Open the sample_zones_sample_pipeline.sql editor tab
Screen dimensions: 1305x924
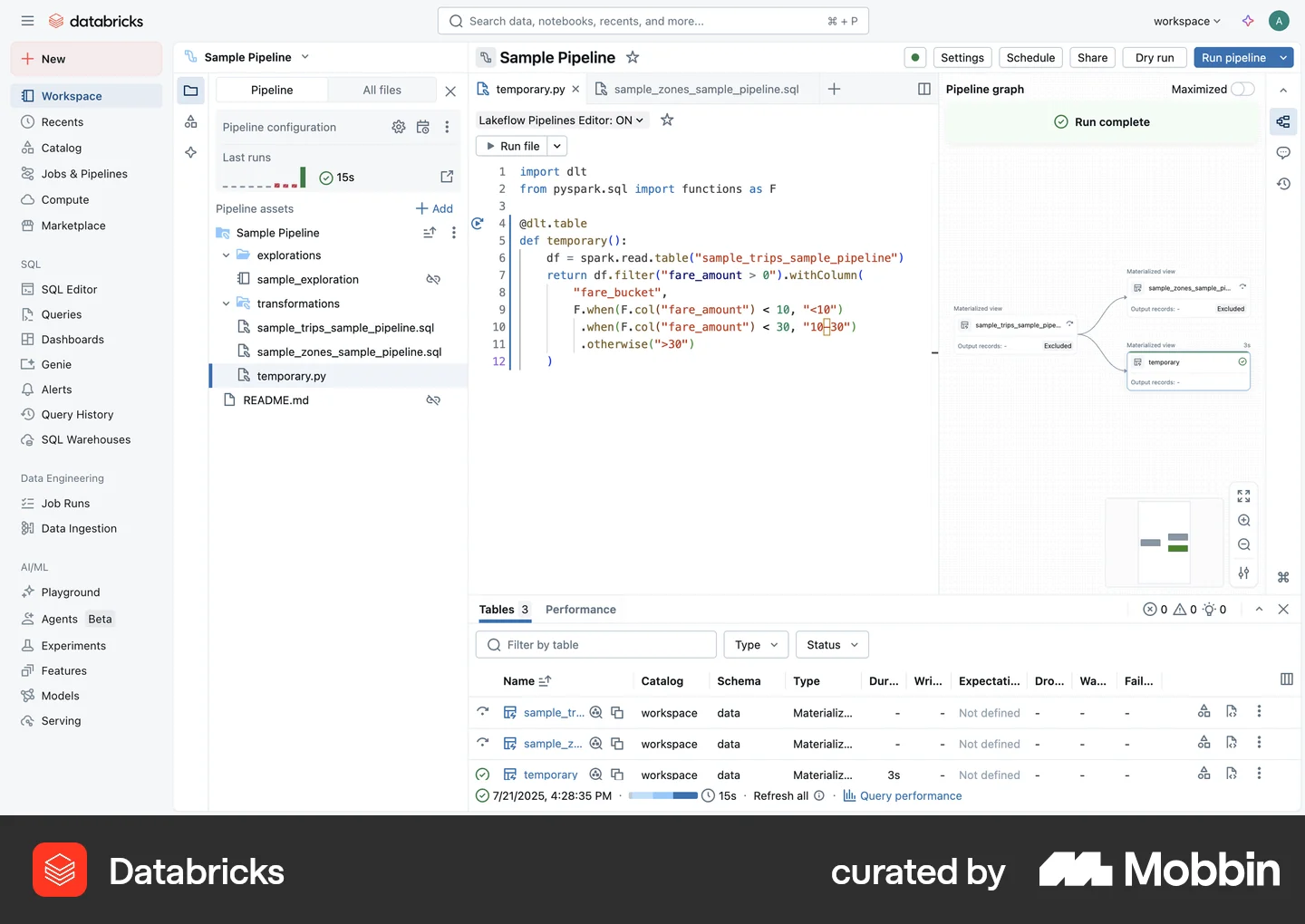pyautogui.click(x=697, y=89)
